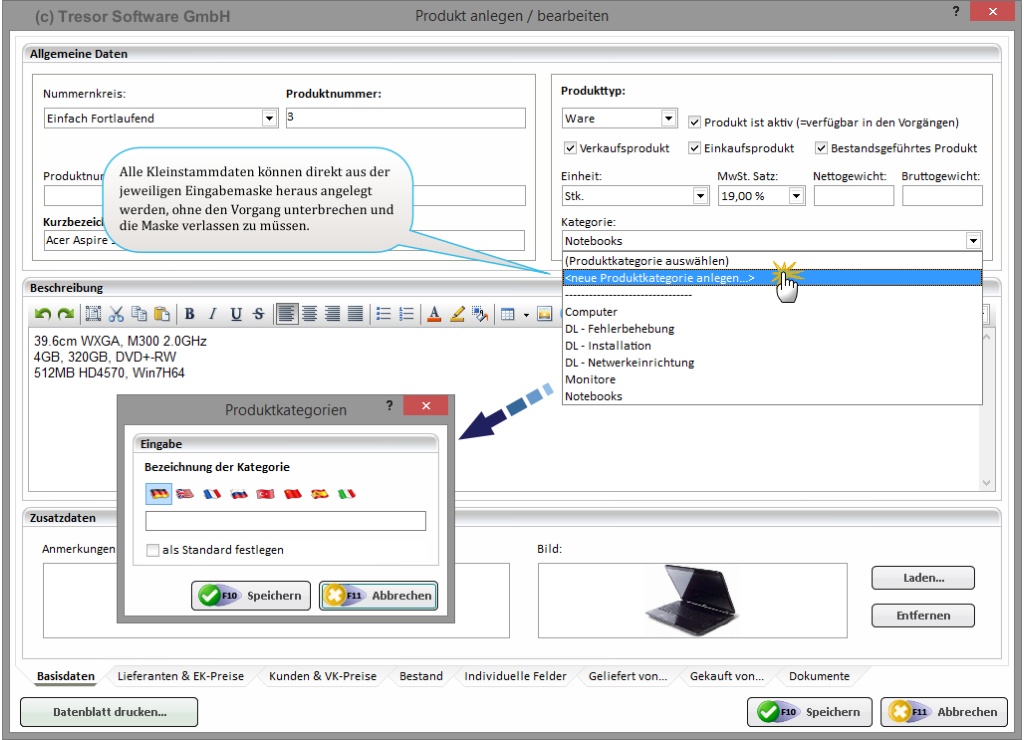Choose the Italian flag language
1024x740 pixels.
(x=347, y=494)
